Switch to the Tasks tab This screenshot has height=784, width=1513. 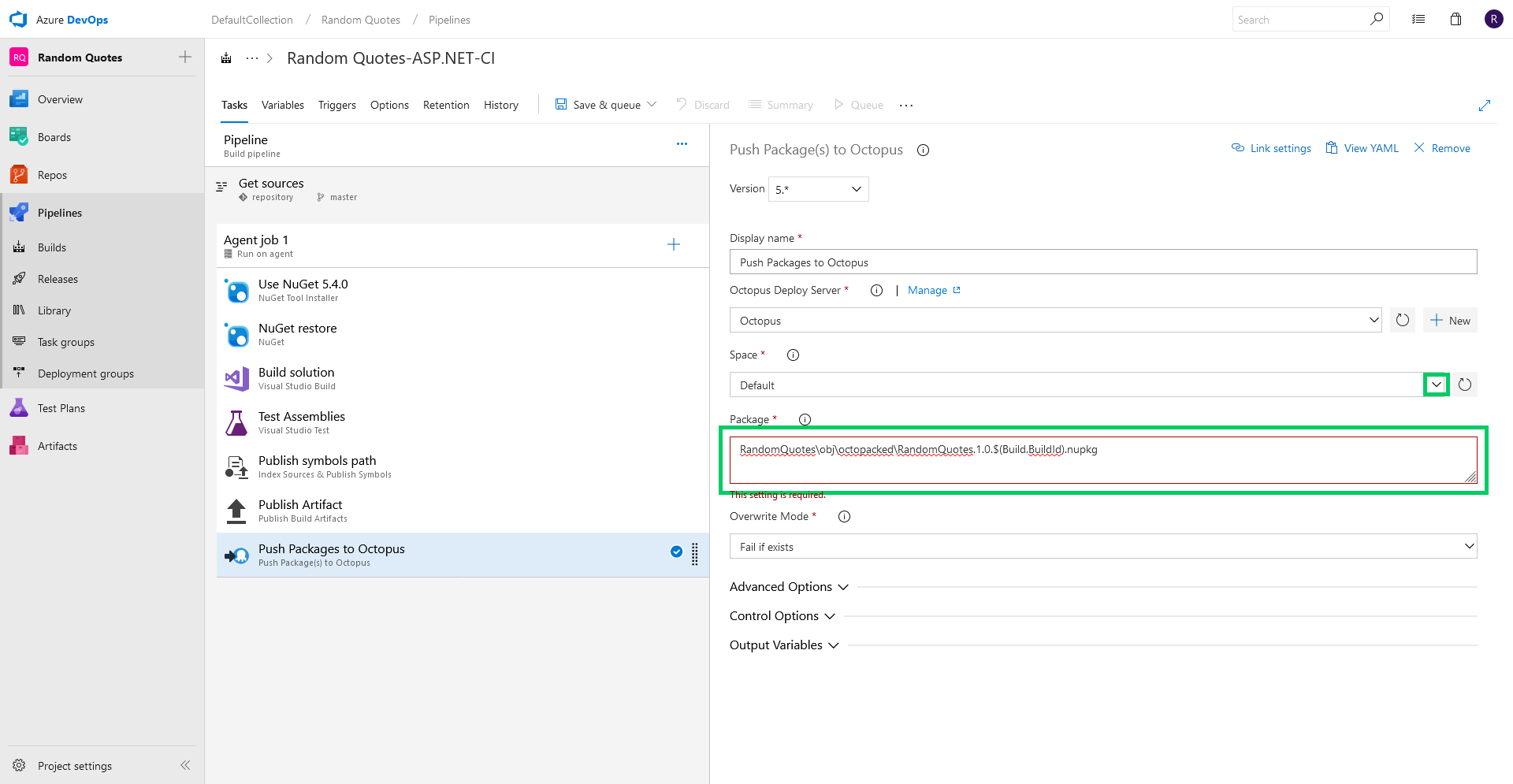[x=234, y=105]
